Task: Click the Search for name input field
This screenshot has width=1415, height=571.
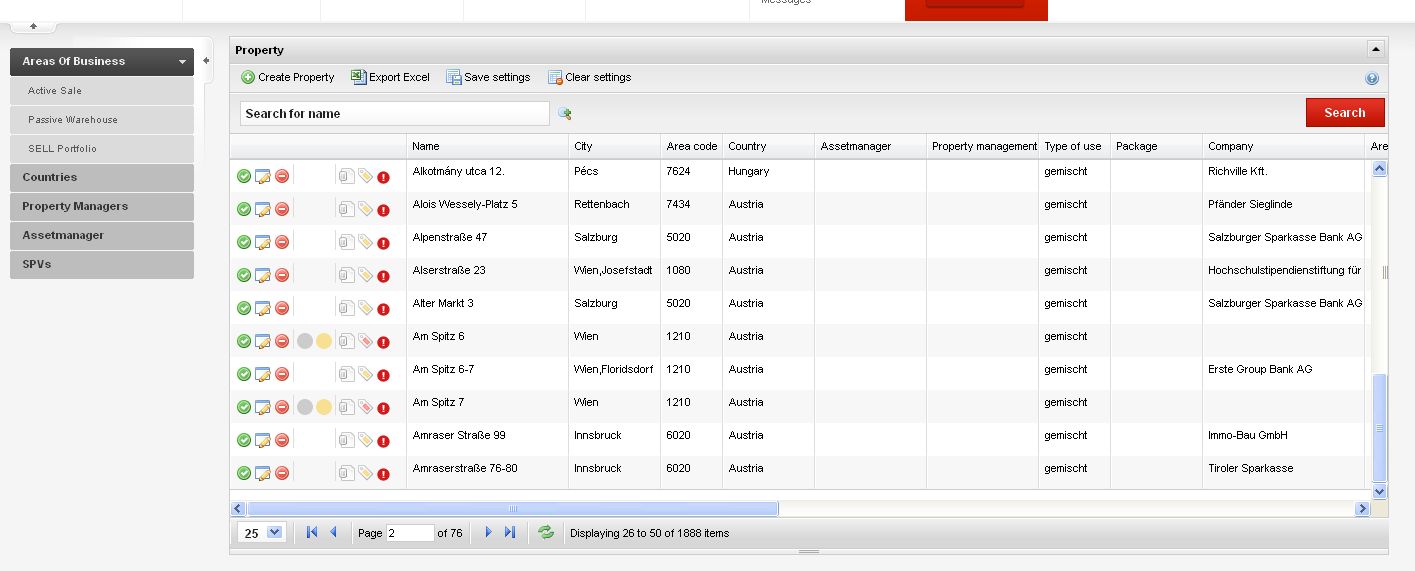Action: coord(394,114)
